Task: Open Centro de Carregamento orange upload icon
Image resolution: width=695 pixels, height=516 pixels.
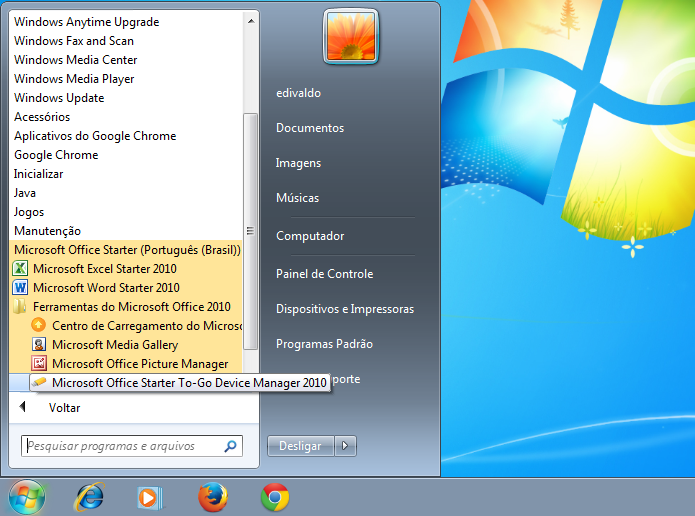Action: pyautogui.click(x=39, y=326)
